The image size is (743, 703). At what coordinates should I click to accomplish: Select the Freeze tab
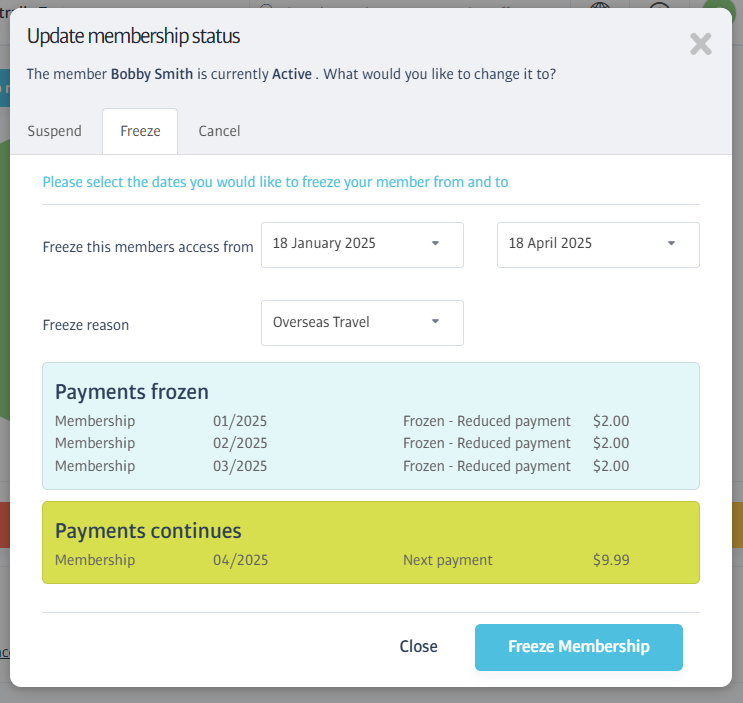tap(140, 131)
